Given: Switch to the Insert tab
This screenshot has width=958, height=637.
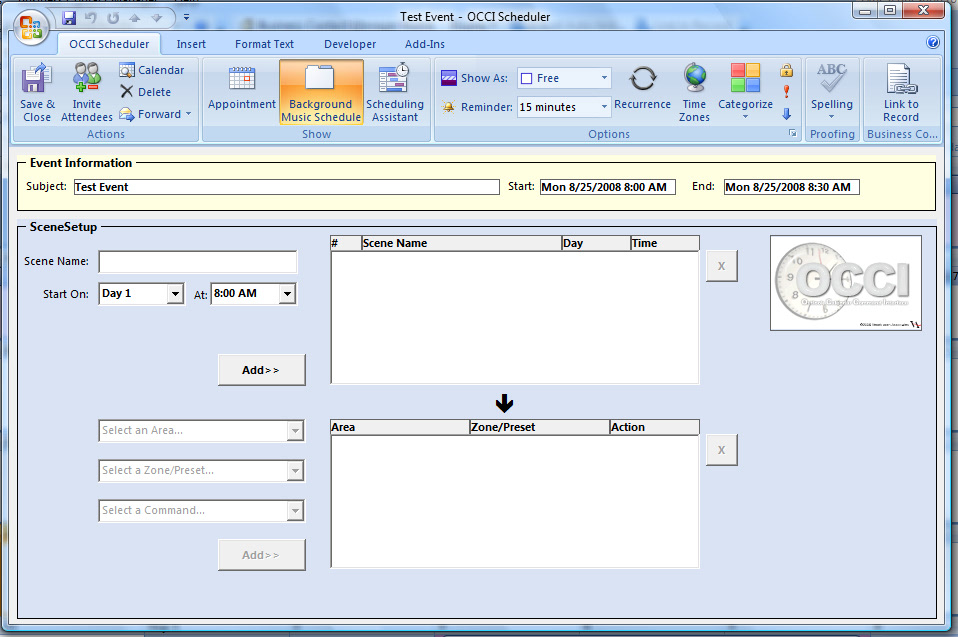Looking at the screenshot, I should (191, 44).
